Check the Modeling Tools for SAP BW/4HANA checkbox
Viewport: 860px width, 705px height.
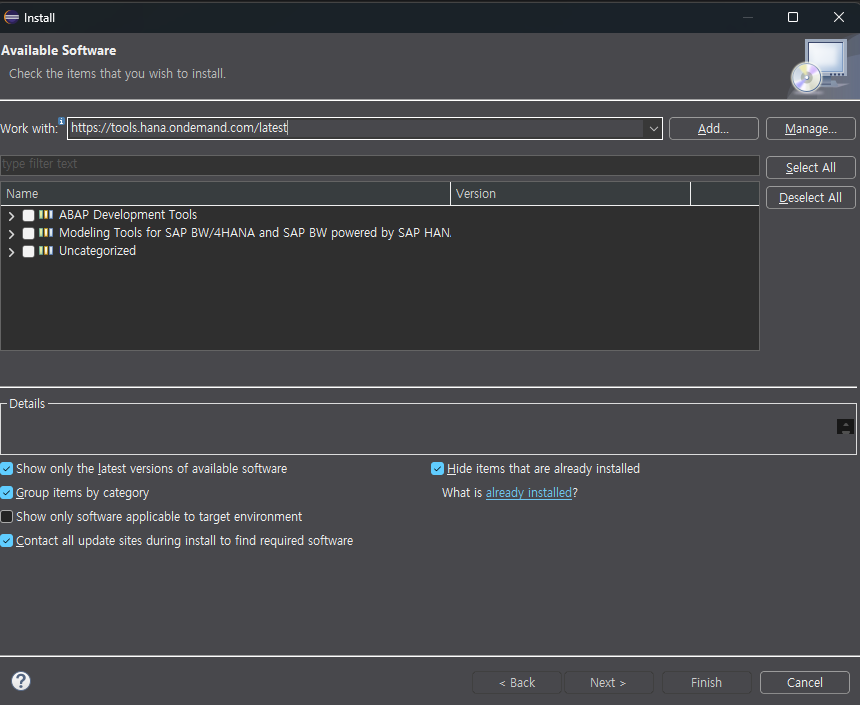point(29,234)
